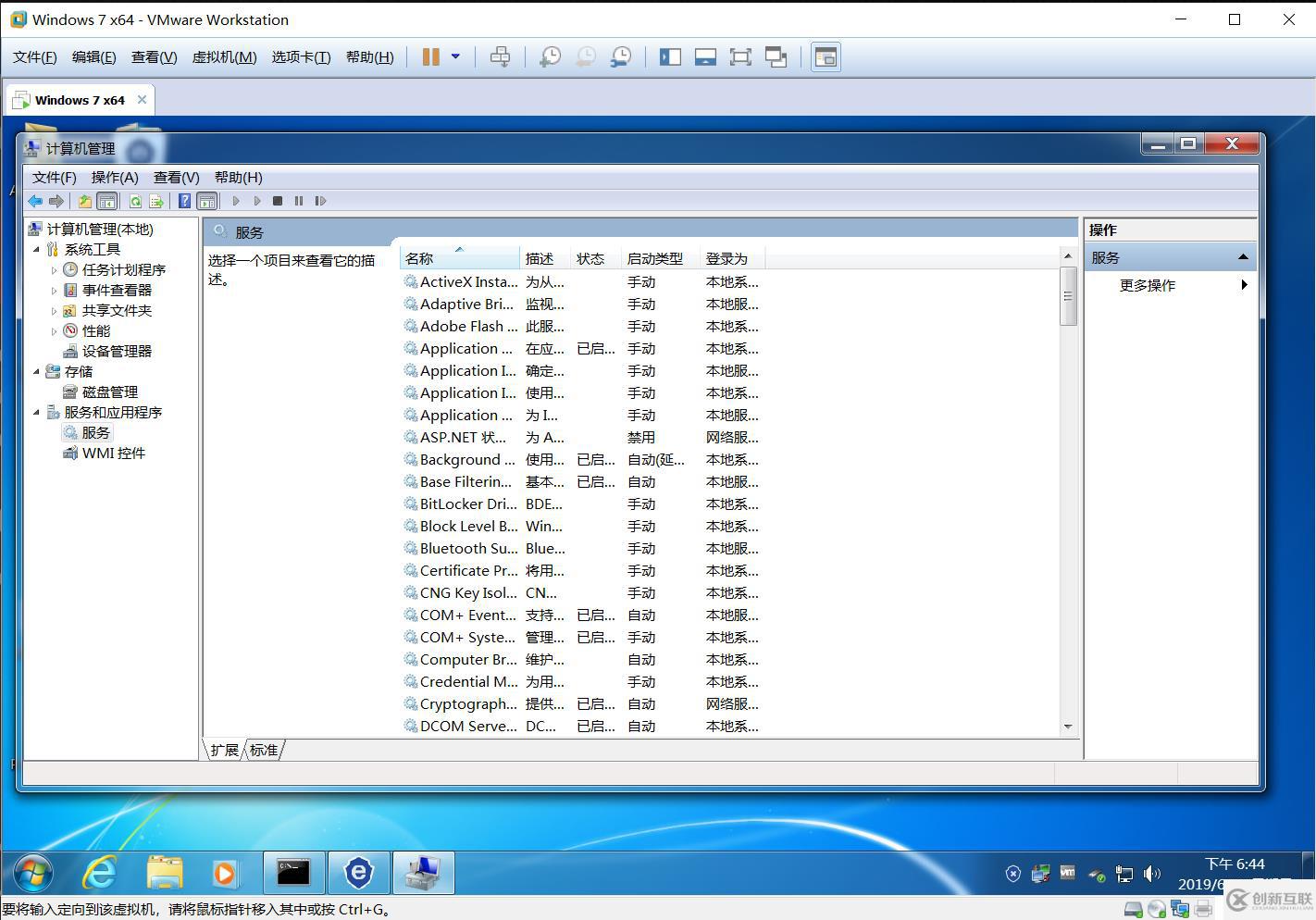Switch to the 标准 tab
The image size is (1316, 920).
click(x=264, y=750)
